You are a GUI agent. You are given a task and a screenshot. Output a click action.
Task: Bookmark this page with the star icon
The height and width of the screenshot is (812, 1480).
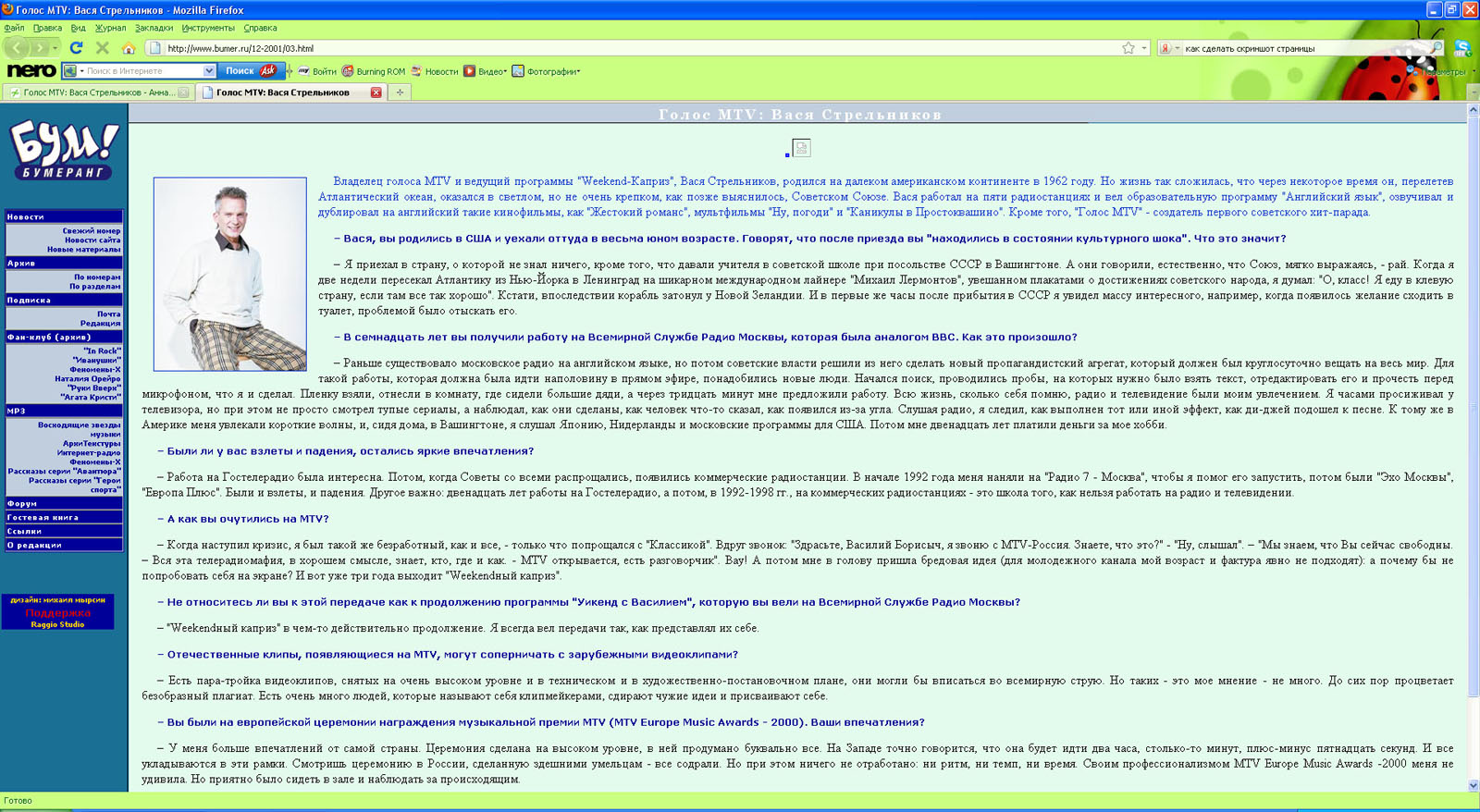click(1128, 48)
